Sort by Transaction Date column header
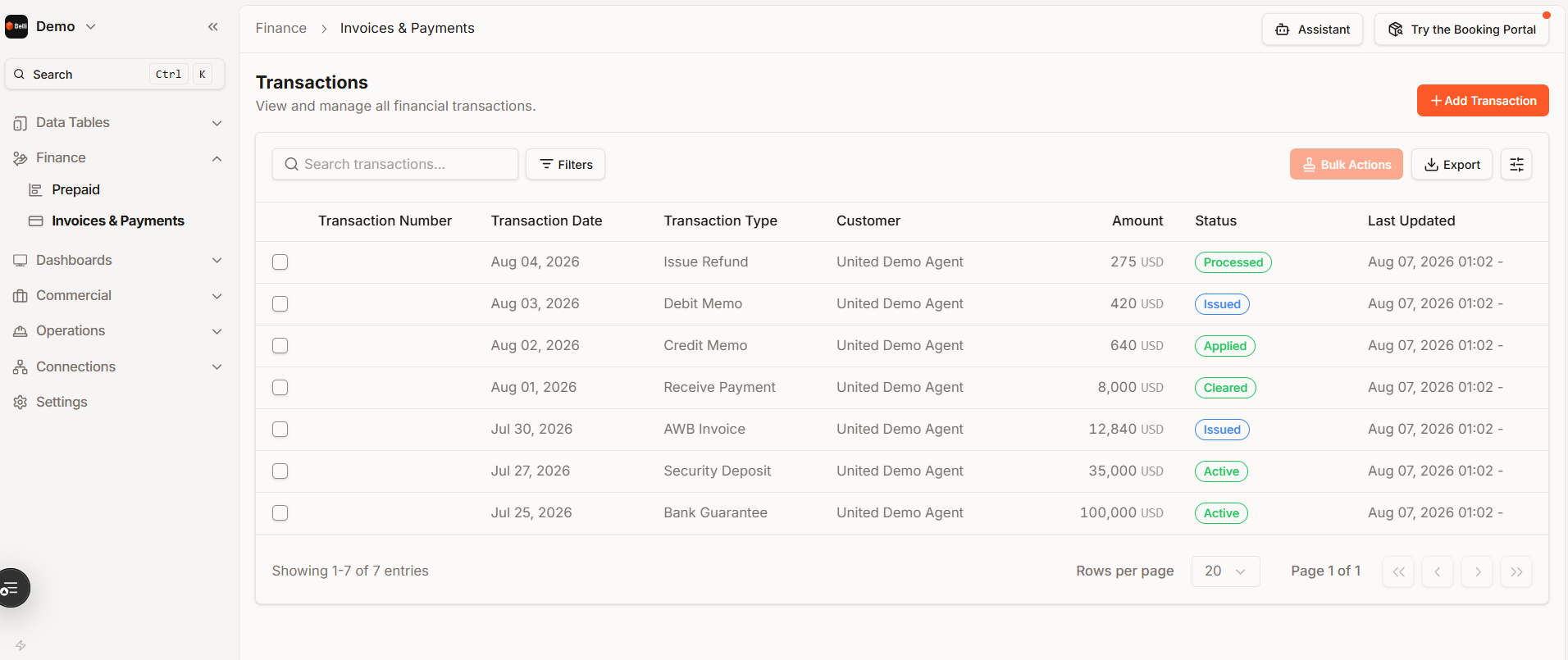This screenshot has height=660, width=1568. (547, 221)
